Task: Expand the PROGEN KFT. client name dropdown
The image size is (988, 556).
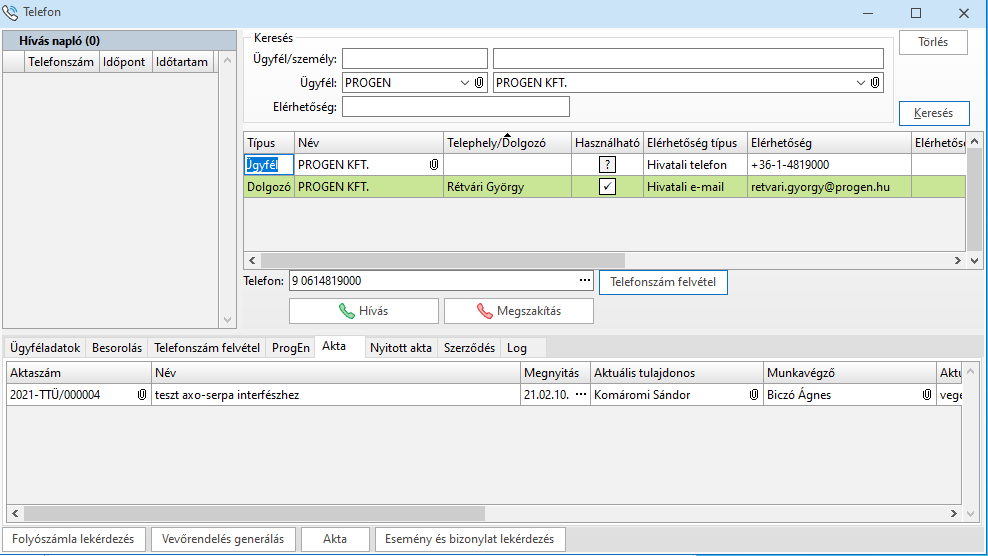Action: click(x=860, y=83)
